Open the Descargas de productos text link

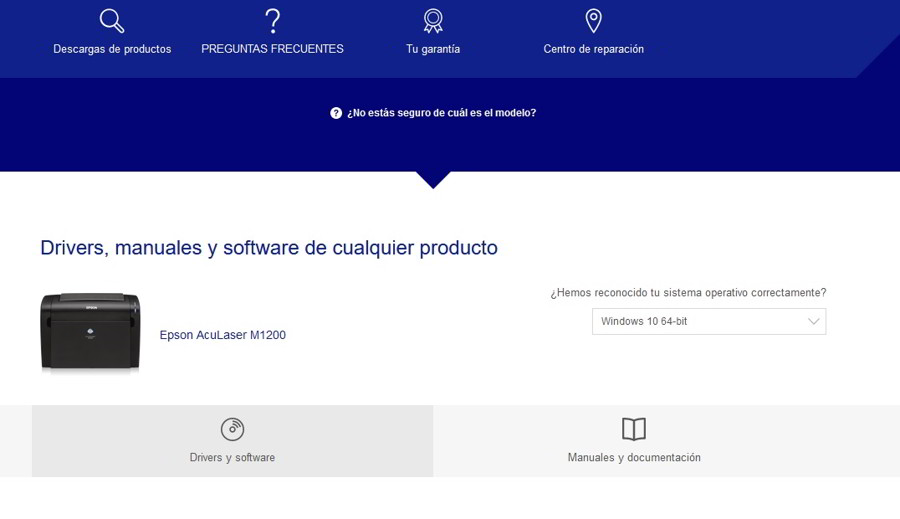tap(112, 49)
